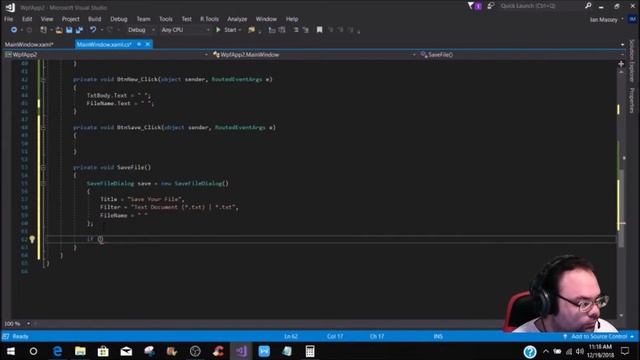Viewport: 640px width, 360px height.
Task: Click the editor split window handle
Action: 621,64
